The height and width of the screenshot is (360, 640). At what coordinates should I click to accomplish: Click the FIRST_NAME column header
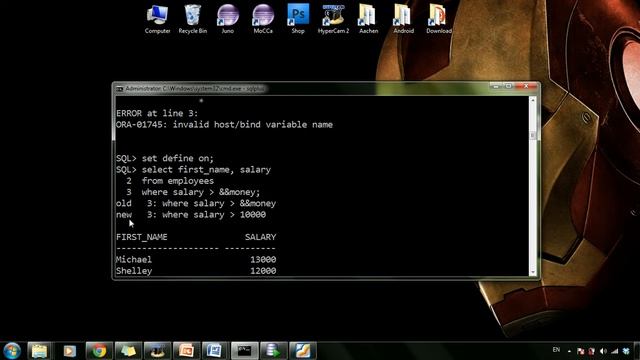point(142,237)
